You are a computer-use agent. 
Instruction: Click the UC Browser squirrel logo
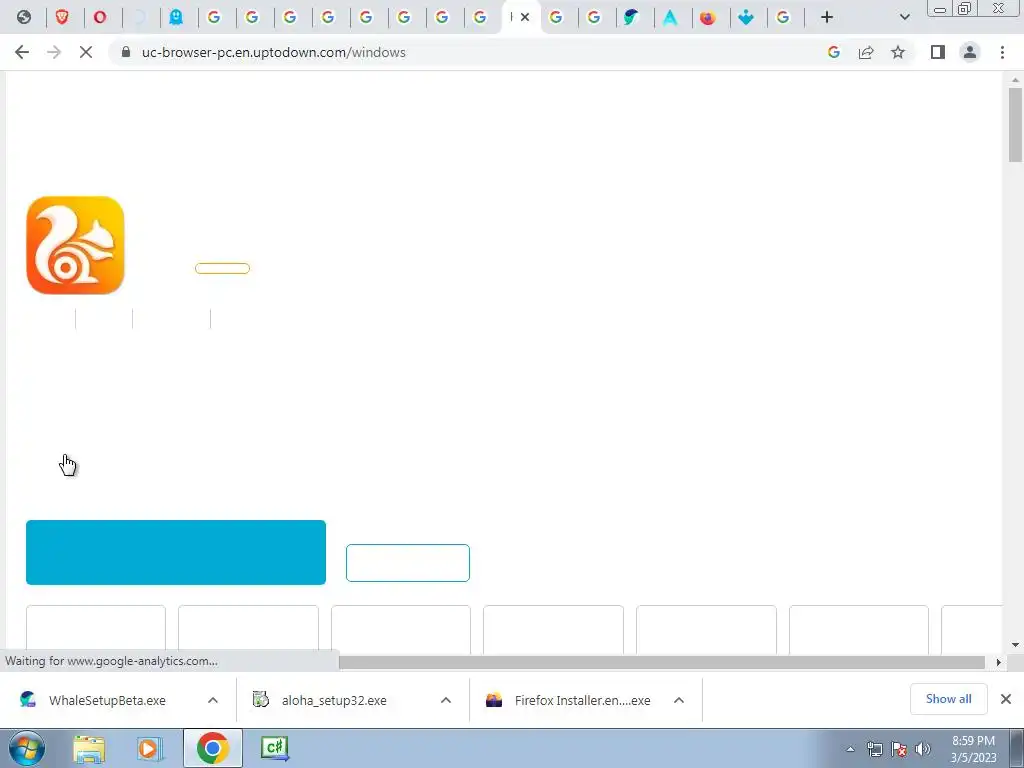coord(75,245)
